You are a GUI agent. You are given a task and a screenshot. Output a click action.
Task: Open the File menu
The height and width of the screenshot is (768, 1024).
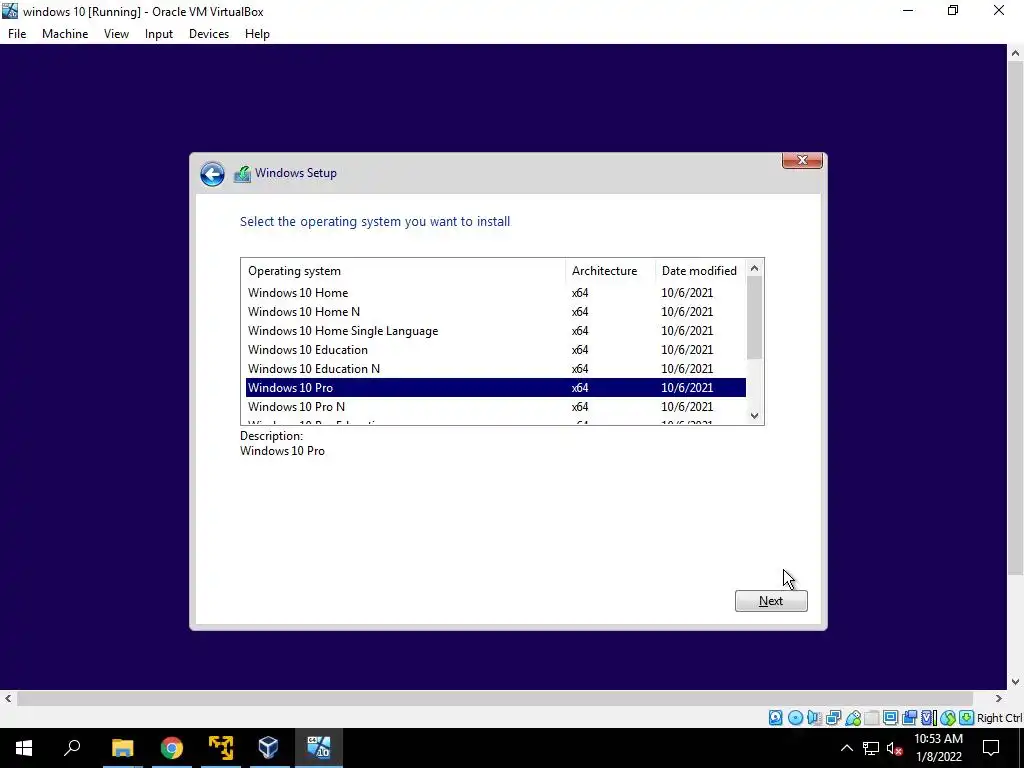click(17, 34)
